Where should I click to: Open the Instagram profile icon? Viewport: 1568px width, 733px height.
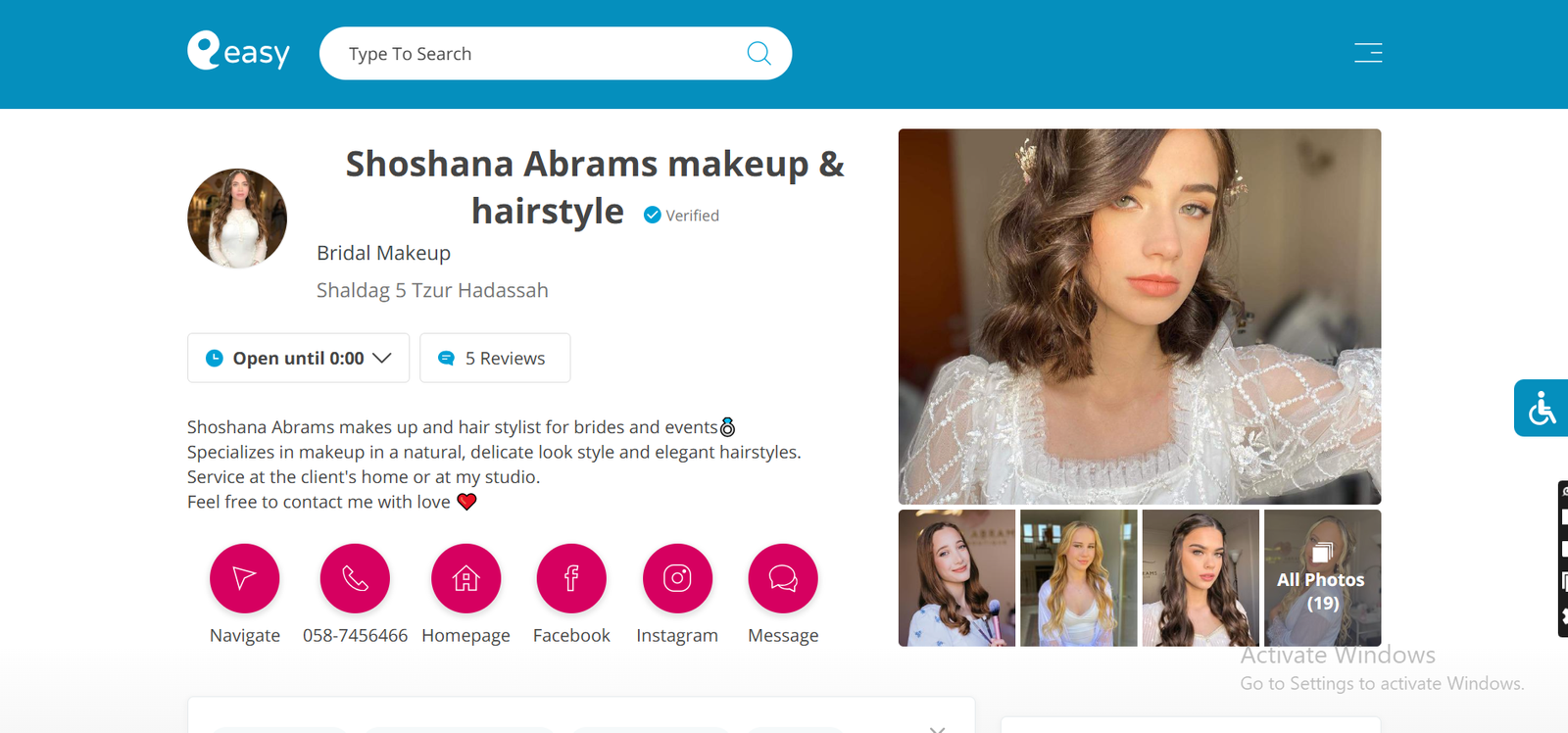click(677, 578)
